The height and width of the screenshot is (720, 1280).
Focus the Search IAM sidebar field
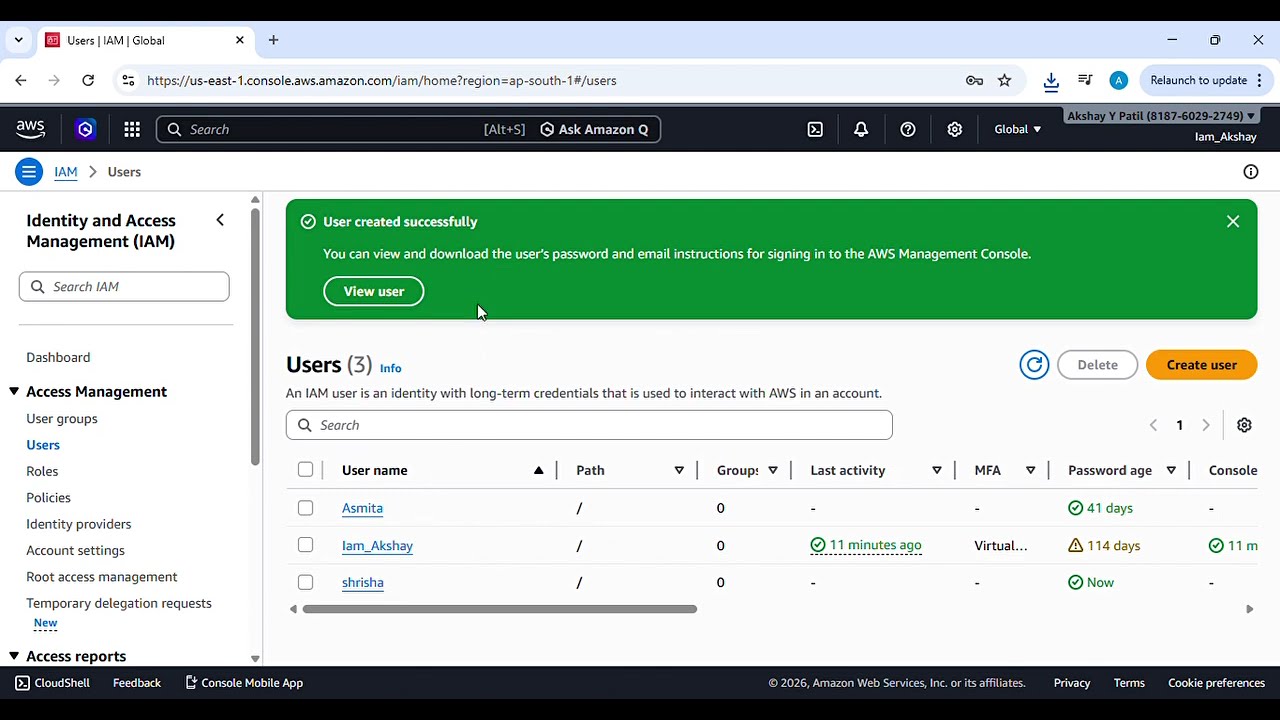[x=124, y=287]
